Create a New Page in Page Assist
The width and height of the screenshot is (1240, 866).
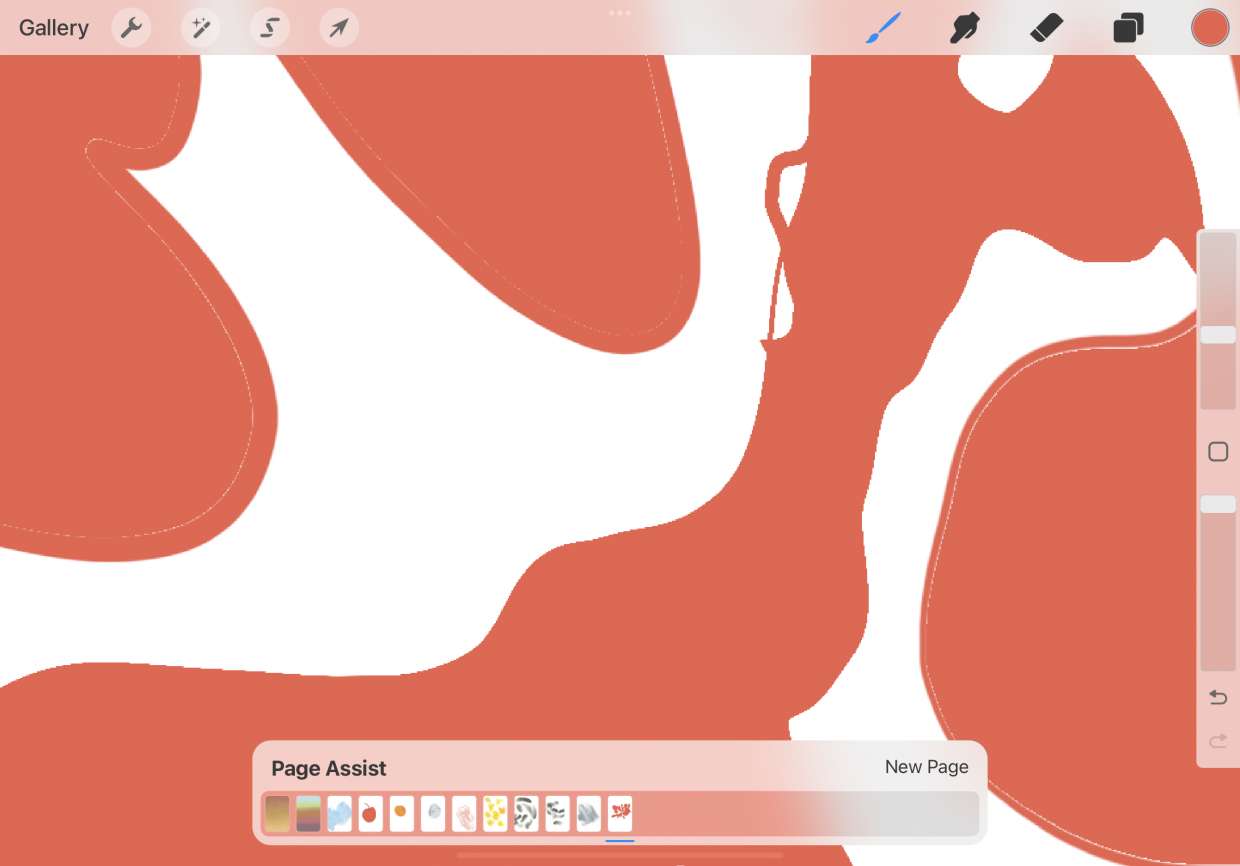coord(926,767)
